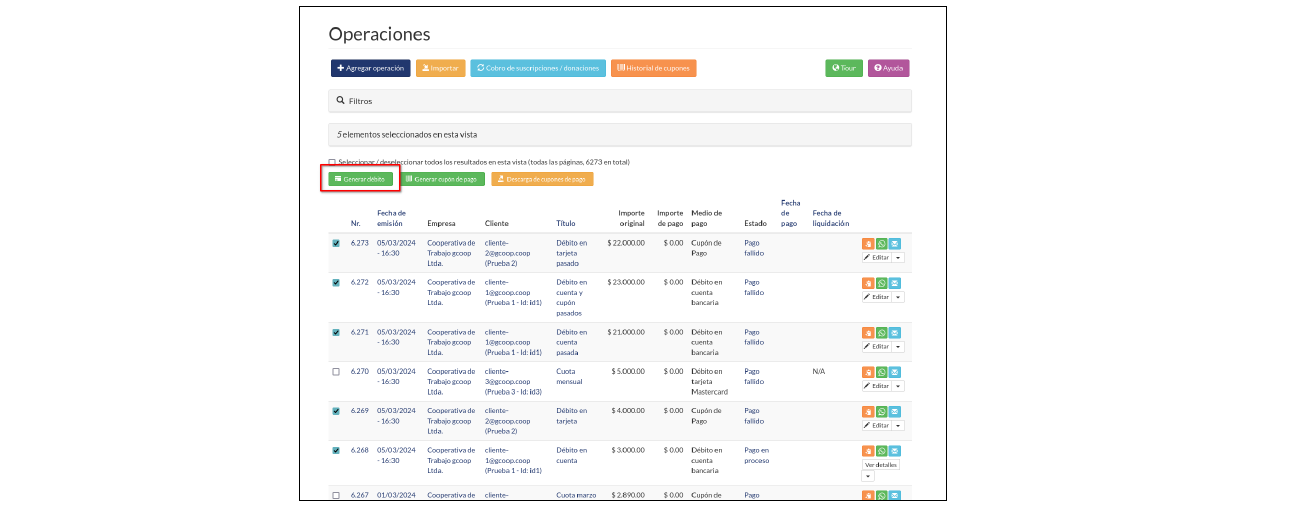Sort by Fecha de emisión column
Screen dimensions: 1306x517
point(391,218)
